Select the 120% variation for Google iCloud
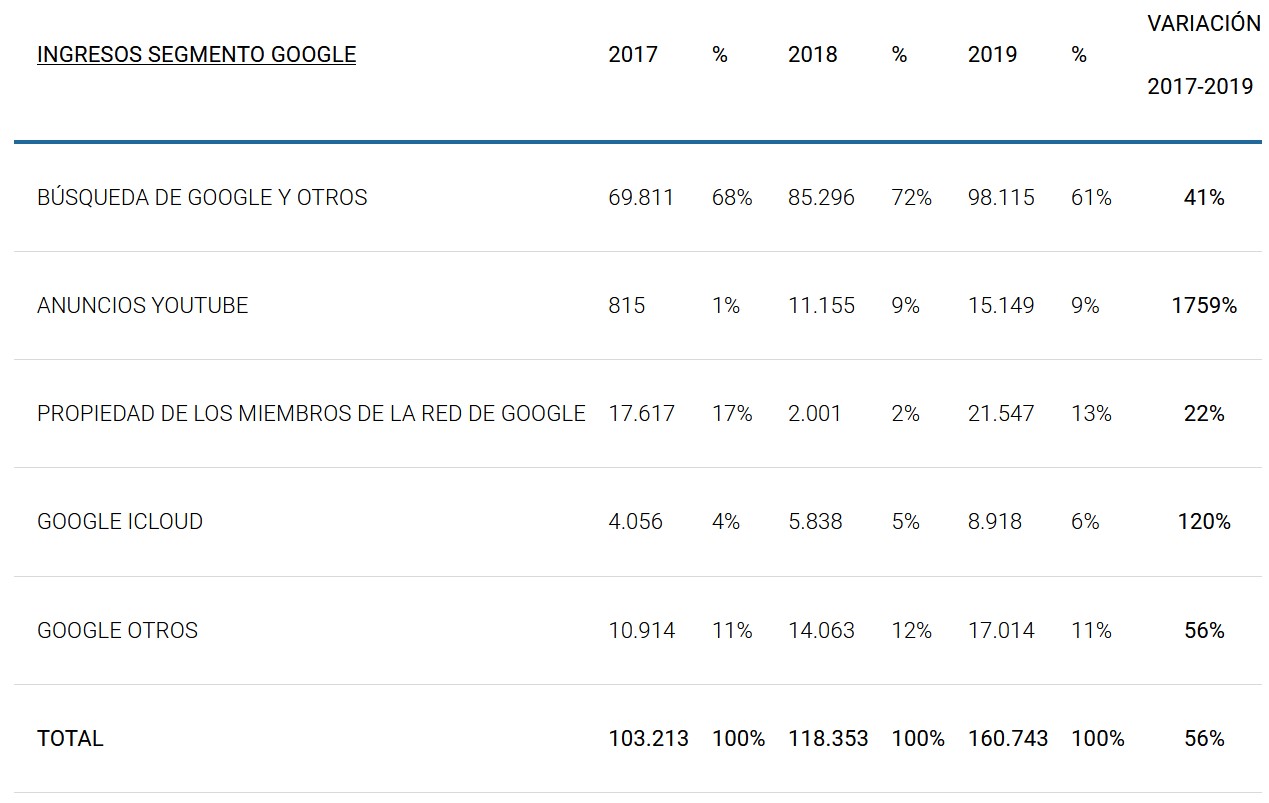This screenshot has height=803, width=1269. point(1204,522)
